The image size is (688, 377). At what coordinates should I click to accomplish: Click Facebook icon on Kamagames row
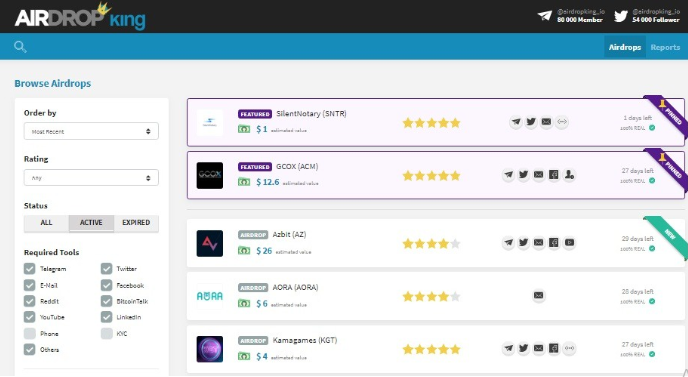click(554, 348)
